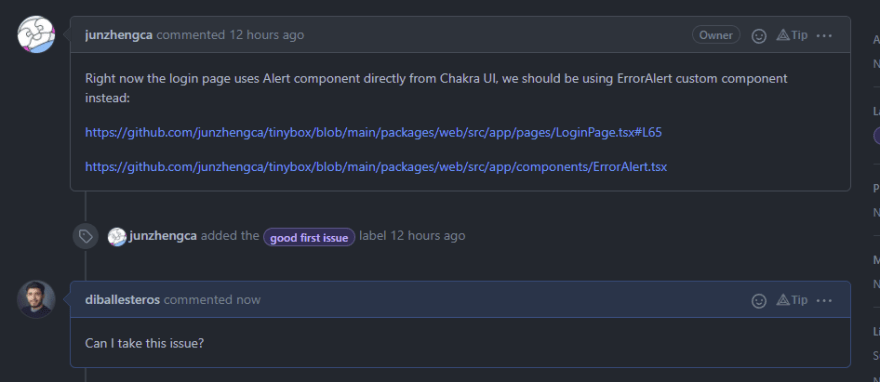Image resolution: width=880 pixels, height=382 pixels.
Task: Open the three-dot menu on junzhengca's comment
Action: [x=824, y=35]
